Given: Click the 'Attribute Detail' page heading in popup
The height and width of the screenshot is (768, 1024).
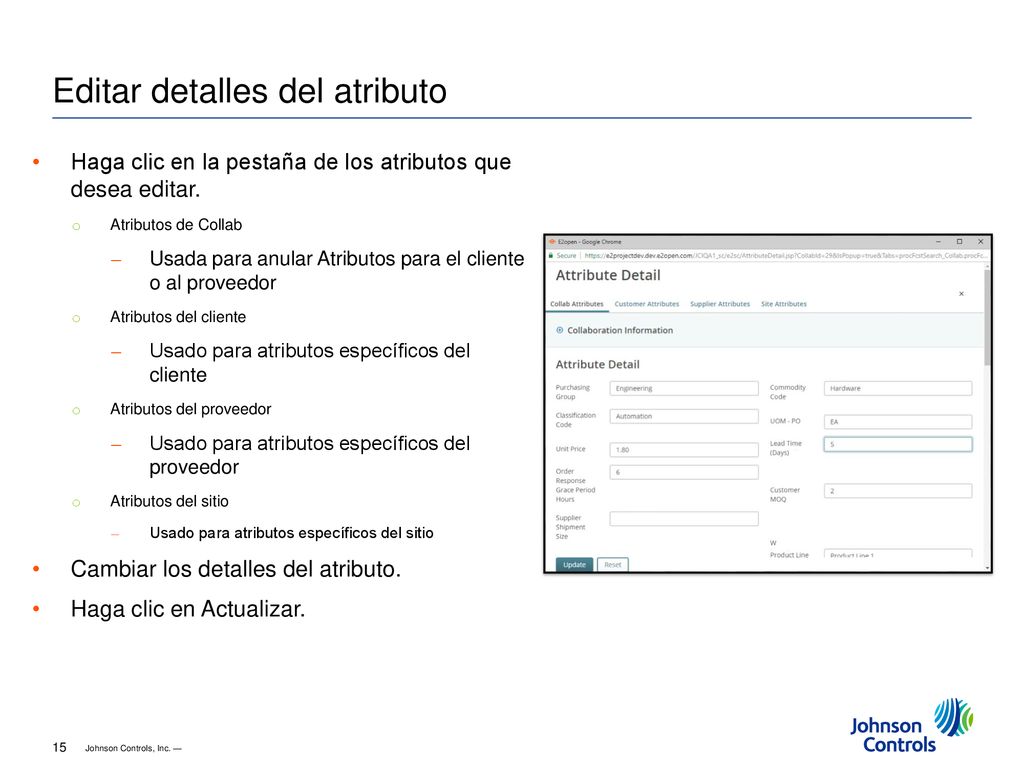Looking at the screenshot, I should 608,276.
